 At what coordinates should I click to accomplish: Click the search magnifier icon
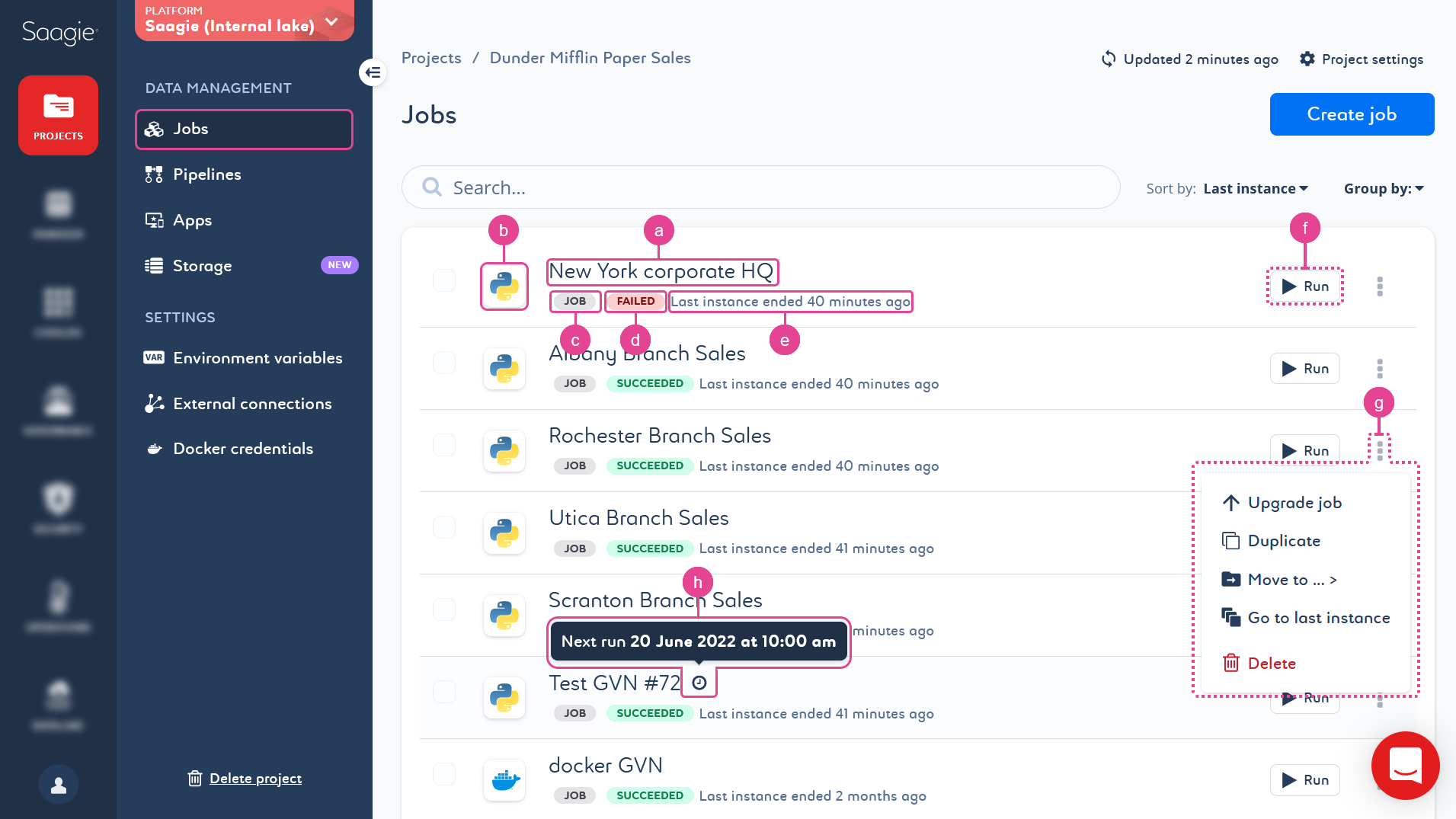coord(432,187)
